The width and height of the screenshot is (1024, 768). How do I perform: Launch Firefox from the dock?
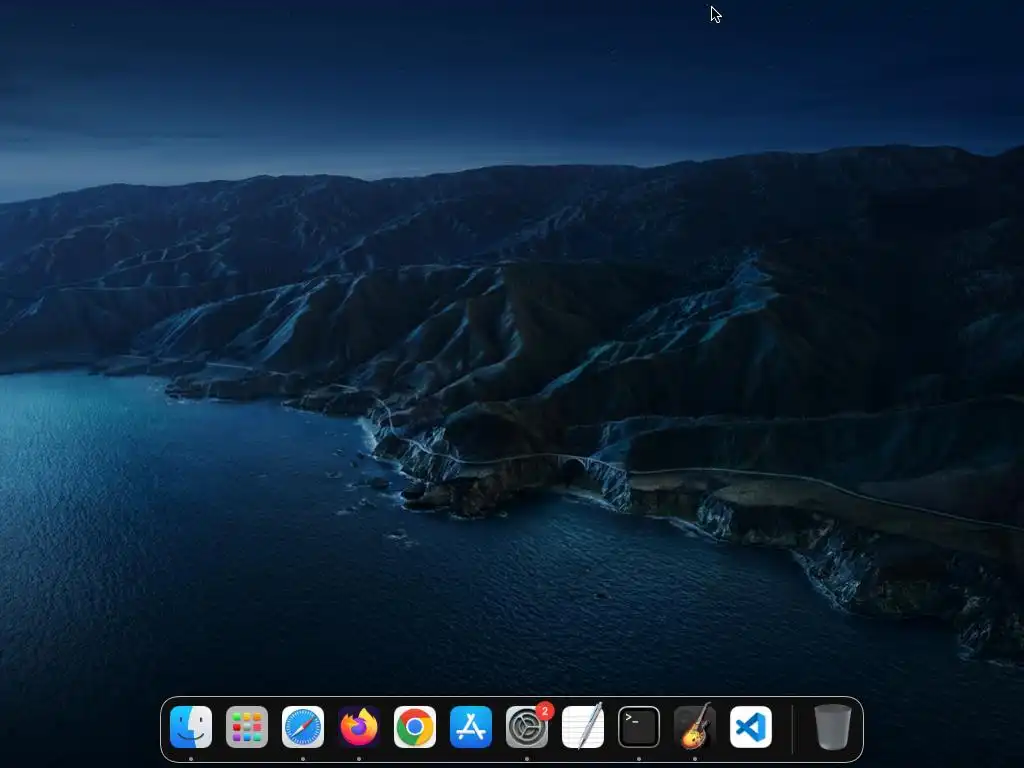coord(359,727)
